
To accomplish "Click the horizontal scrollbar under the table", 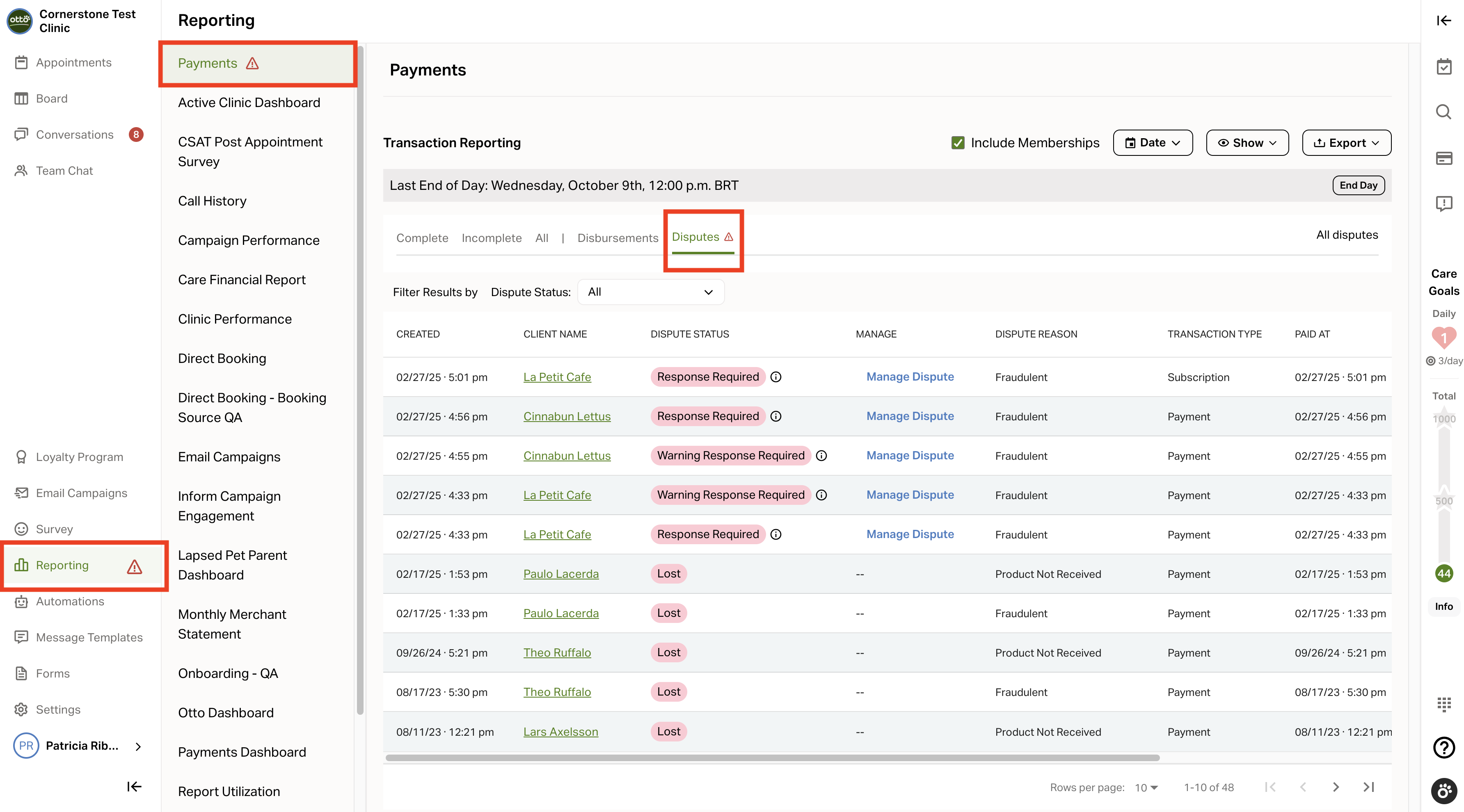I will coord(772,757).
